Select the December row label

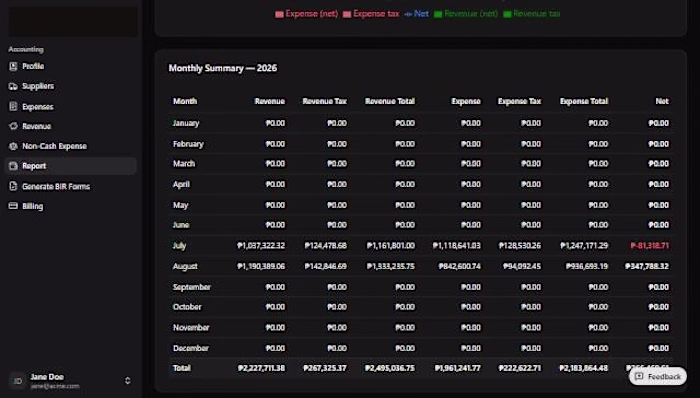click(191, 348)
